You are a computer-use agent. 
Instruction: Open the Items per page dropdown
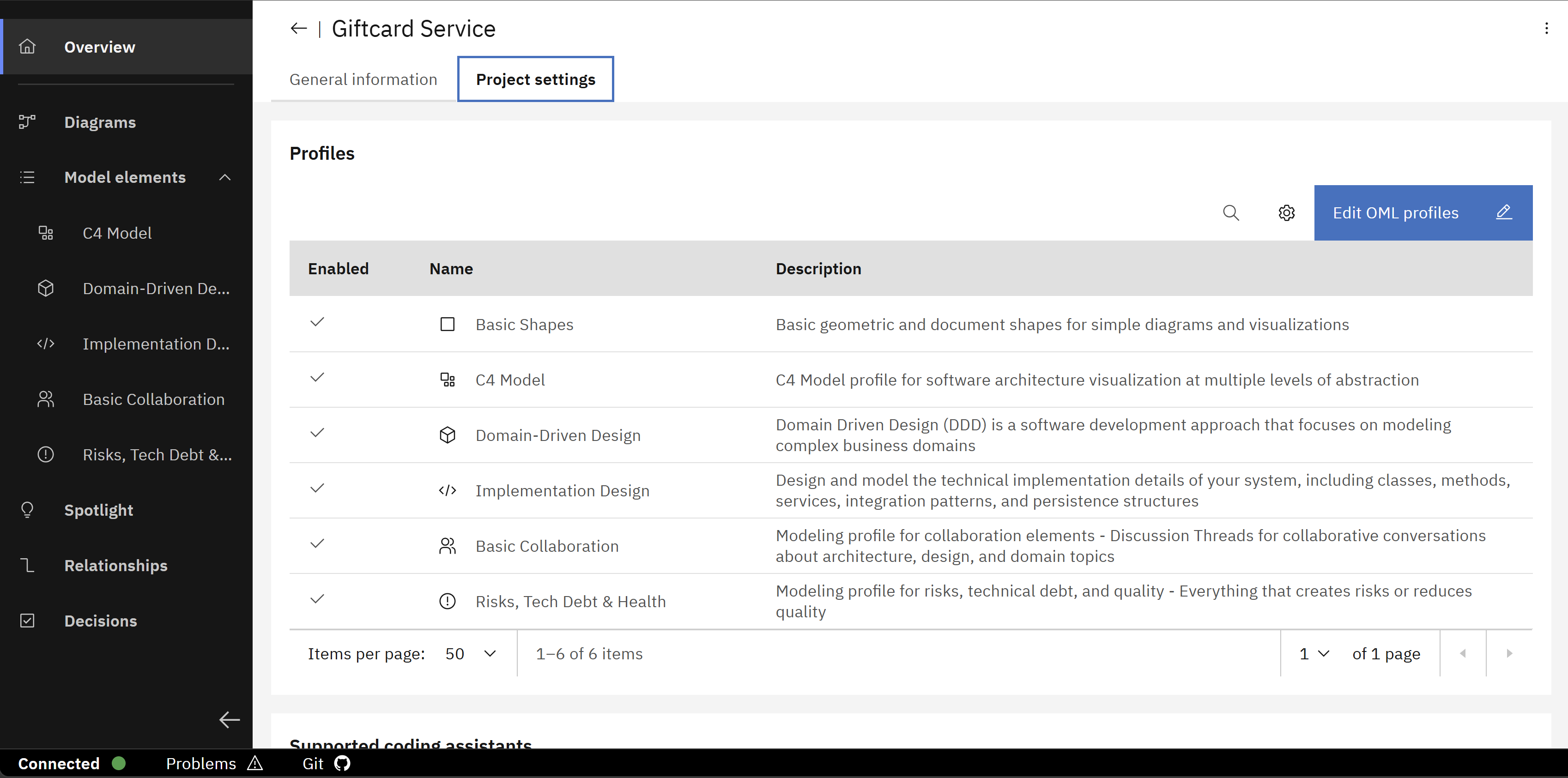coord(471,653)
